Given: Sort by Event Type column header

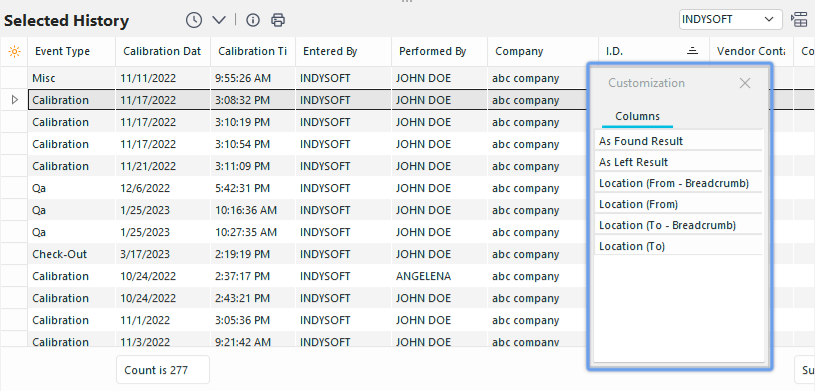Looking at the screenshot, I should click(71, 51).
